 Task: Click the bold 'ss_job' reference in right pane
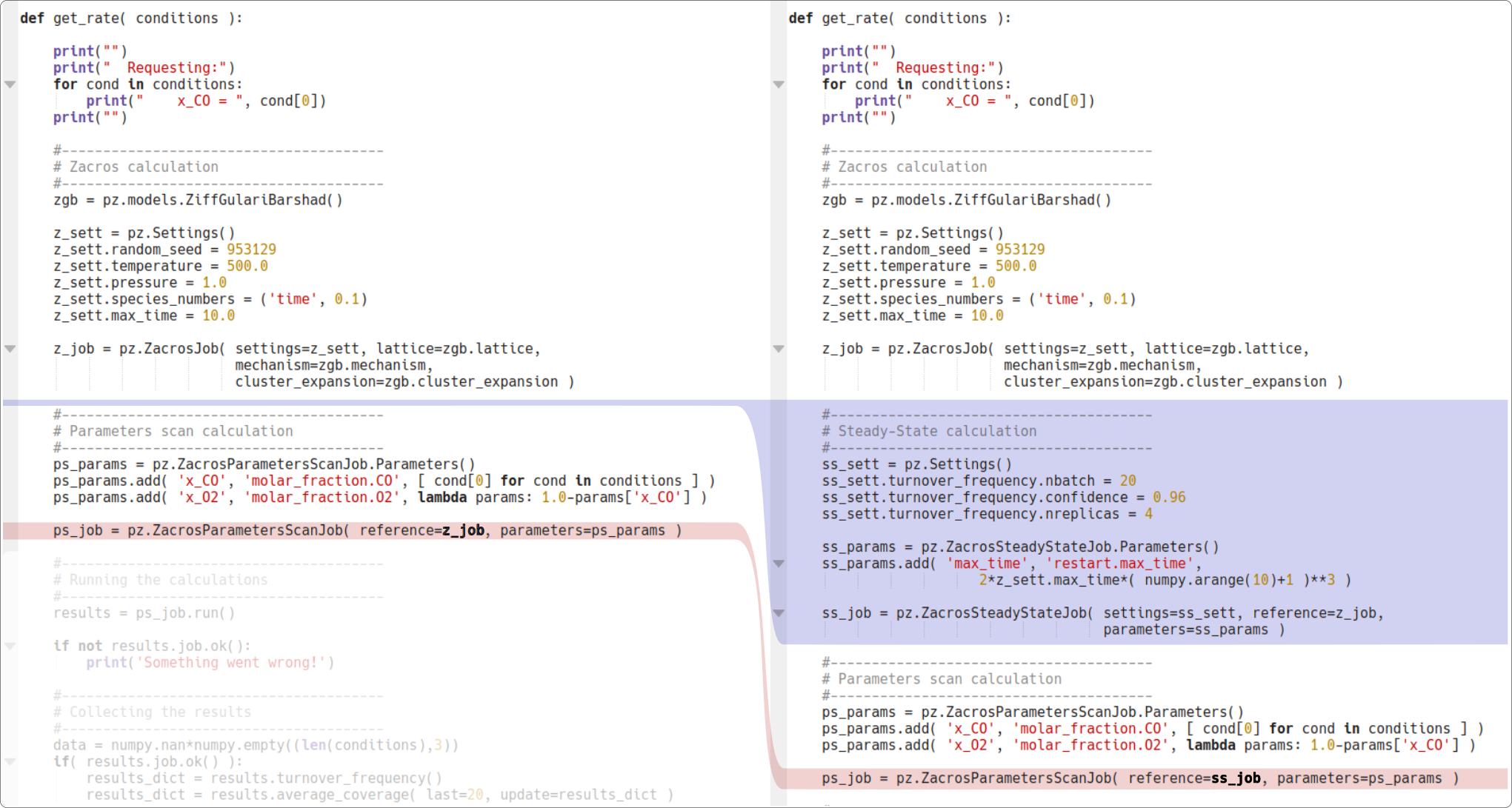(x=1236, y=778)
